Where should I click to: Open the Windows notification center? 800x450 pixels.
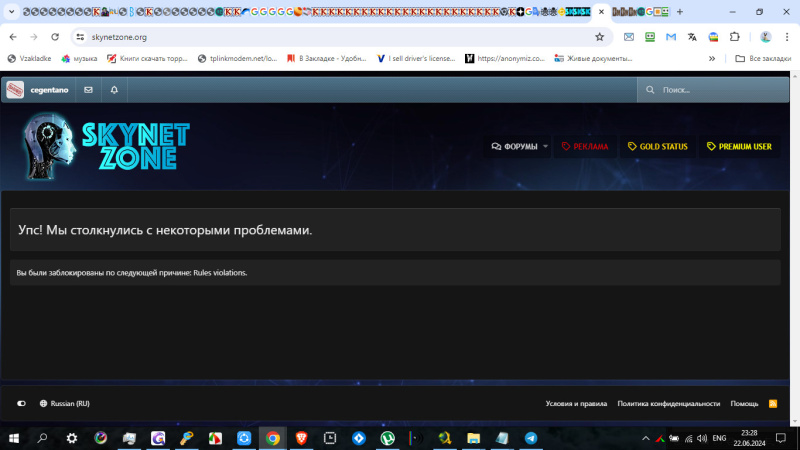click(781, 438)
